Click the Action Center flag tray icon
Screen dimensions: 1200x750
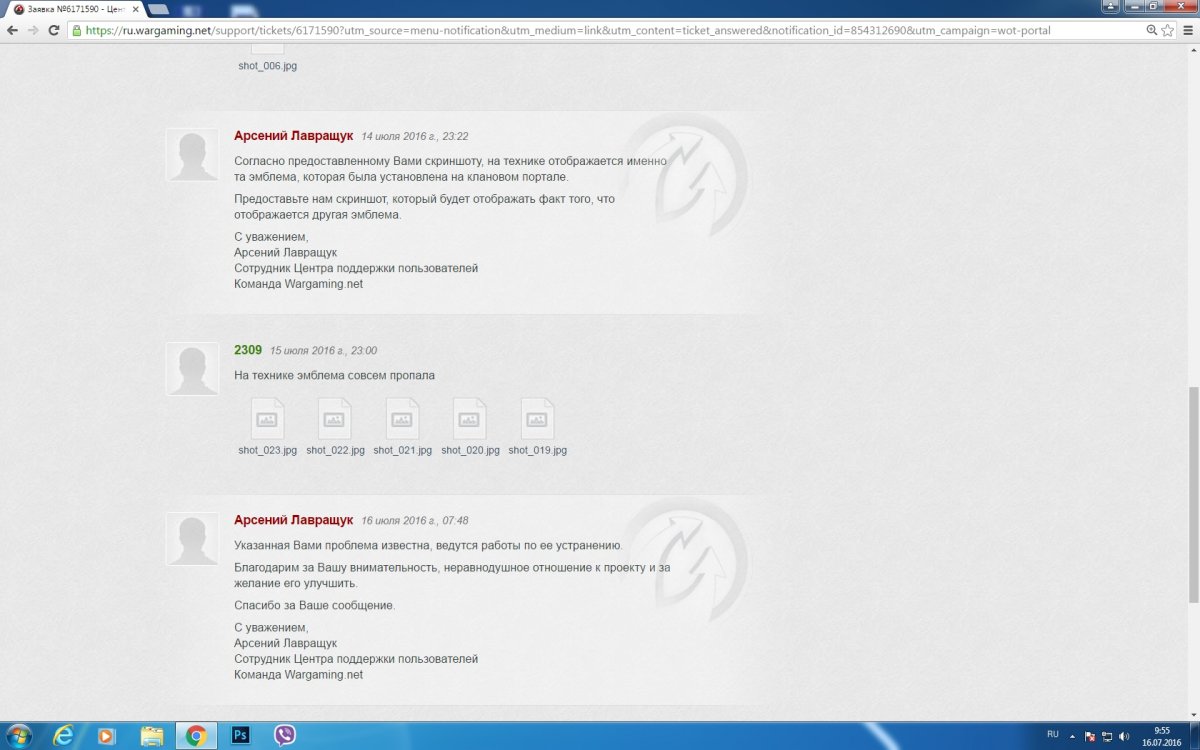click(x=1091, y=736)
